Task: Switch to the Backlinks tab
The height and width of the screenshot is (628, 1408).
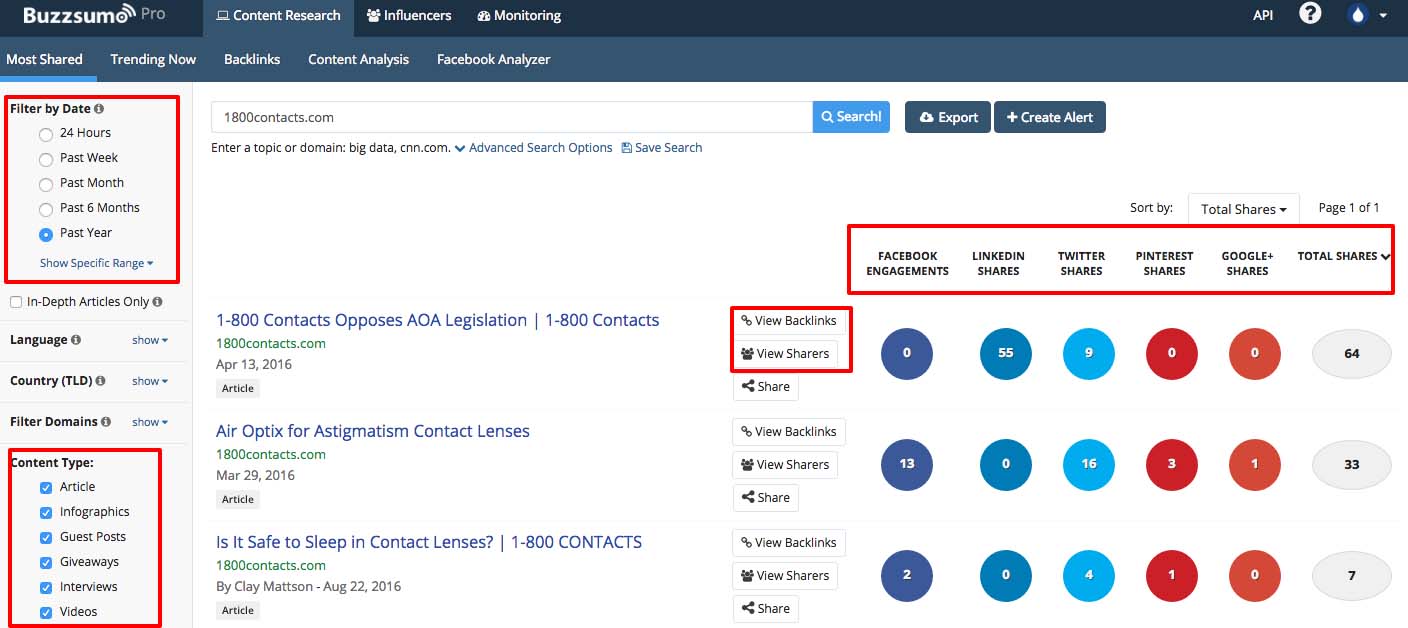Action: (x=252, y=59)
